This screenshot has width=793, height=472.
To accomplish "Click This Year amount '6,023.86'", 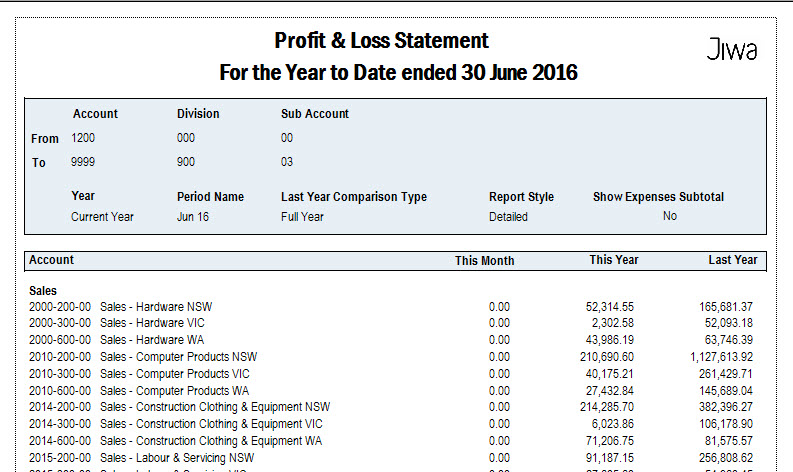I will [x=612, y=424].
